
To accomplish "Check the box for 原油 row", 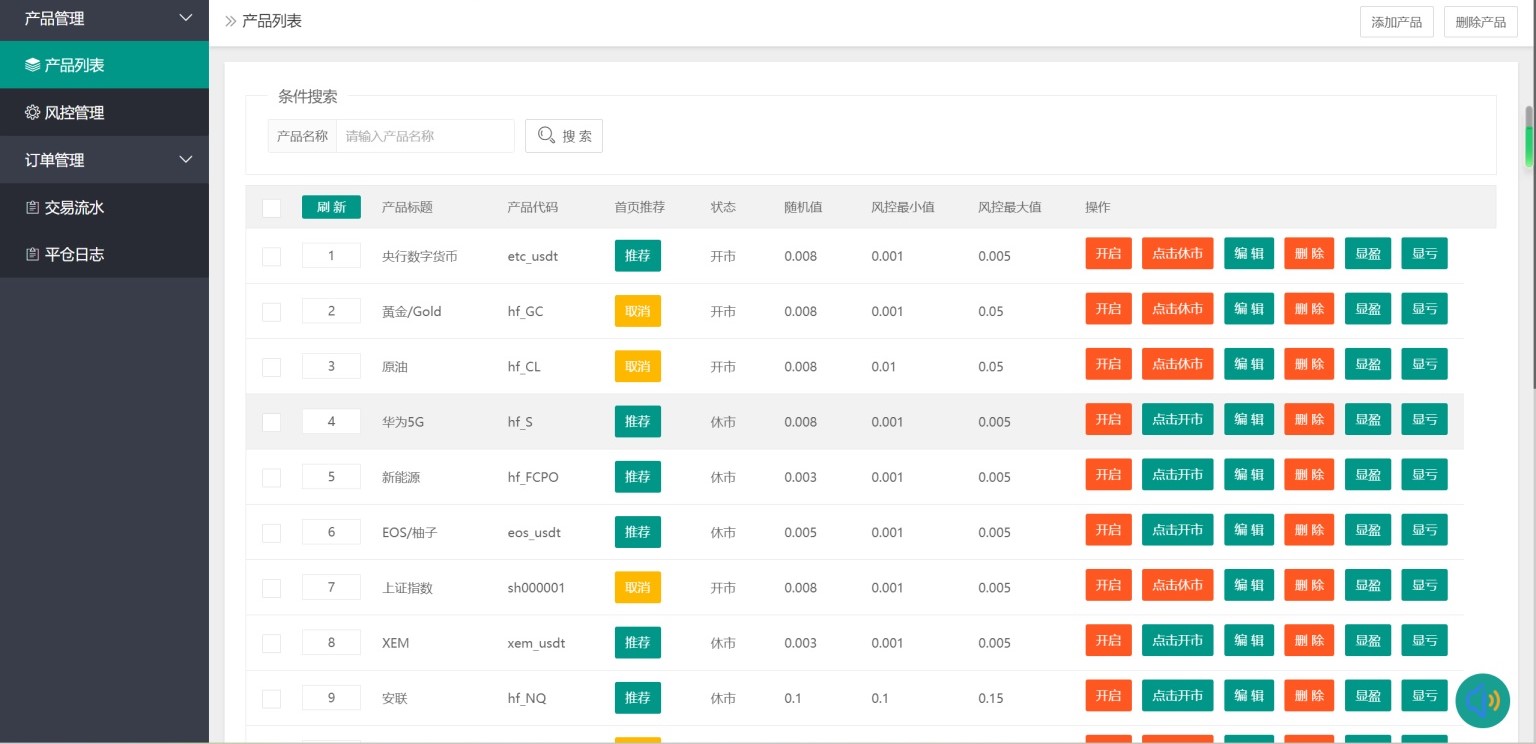I will tap(271, 367).
